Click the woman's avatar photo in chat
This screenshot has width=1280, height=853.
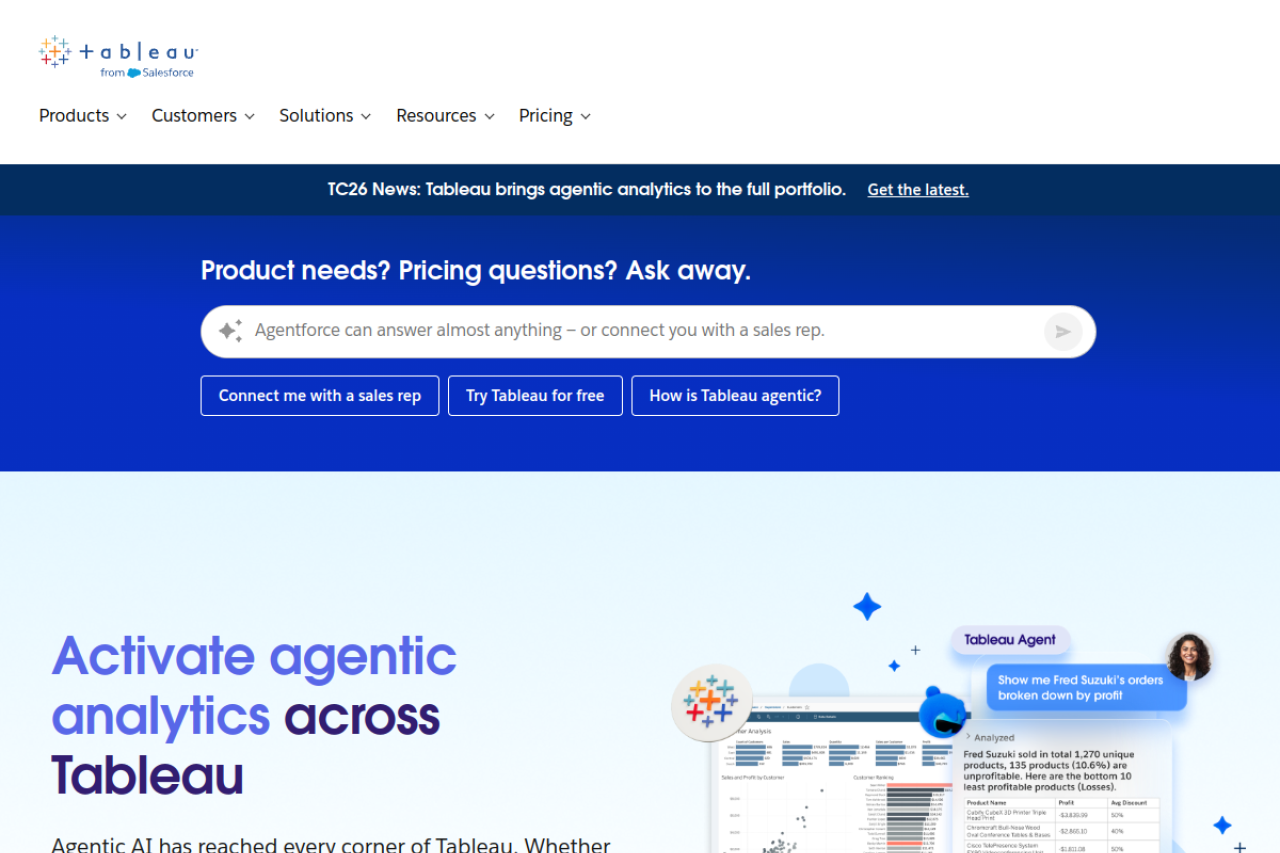[x=1189, y=657]
